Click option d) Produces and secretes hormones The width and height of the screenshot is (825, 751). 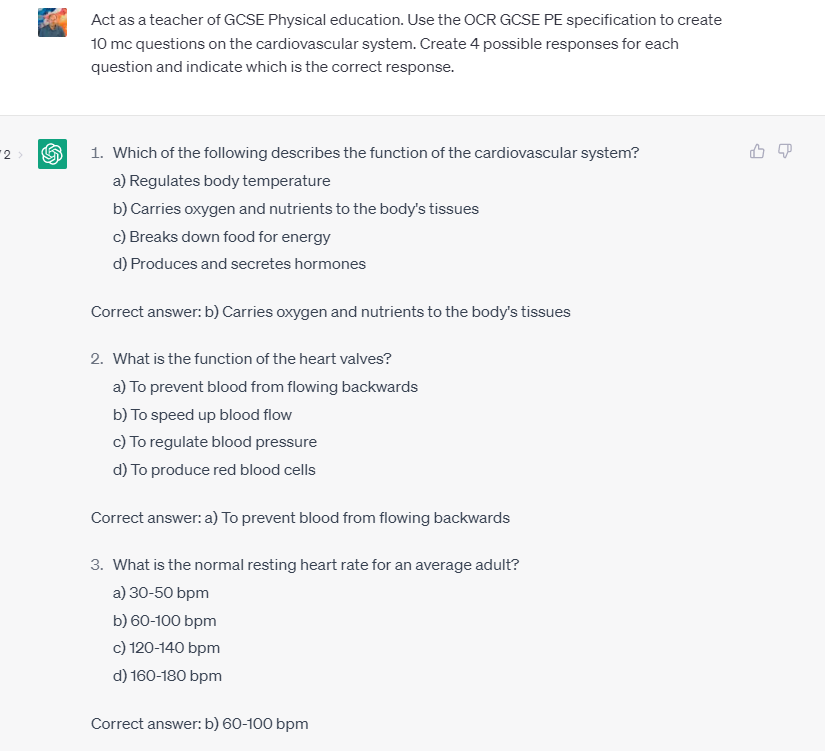click(239, 264)
